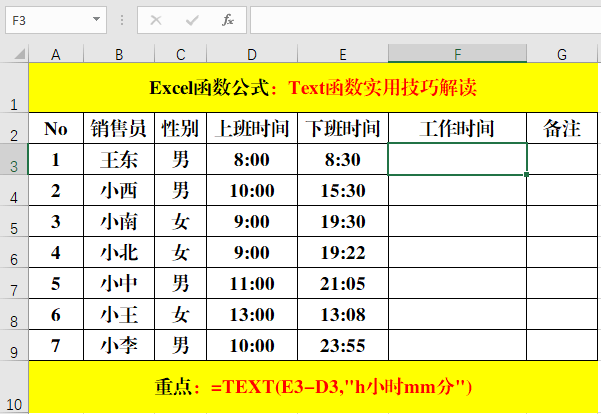
Task: Click the title cell 'Excel函数公式'
Action: click(313, 88)
